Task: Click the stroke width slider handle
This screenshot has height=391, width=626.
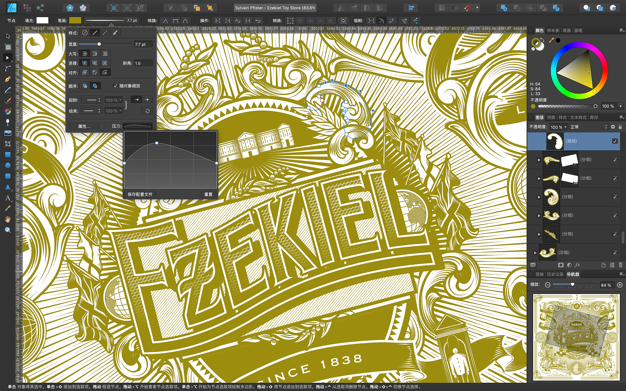Action: tap(99, 44)
